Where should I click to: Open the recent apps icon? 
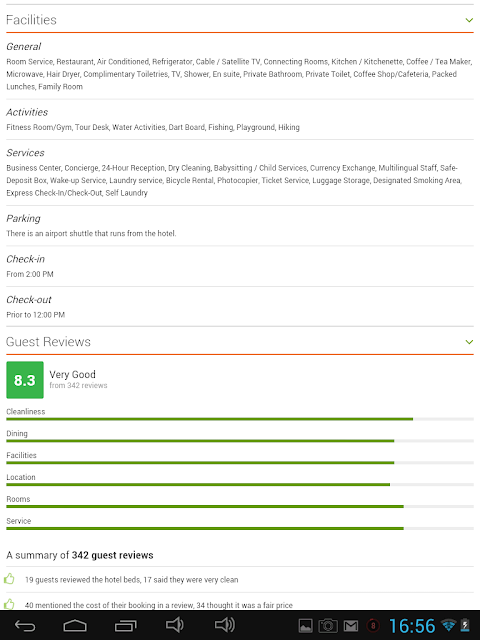[x=125, y=625]
